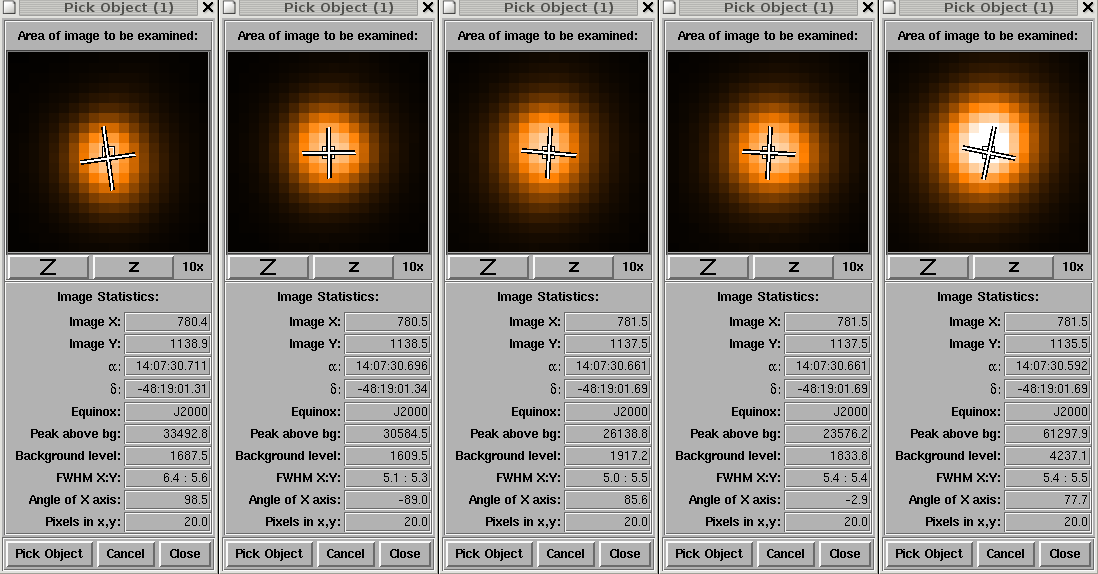This screenshot has width=1098, height=574.
Task: Open window menu icon of rightmost title bar
Action: 888,8
